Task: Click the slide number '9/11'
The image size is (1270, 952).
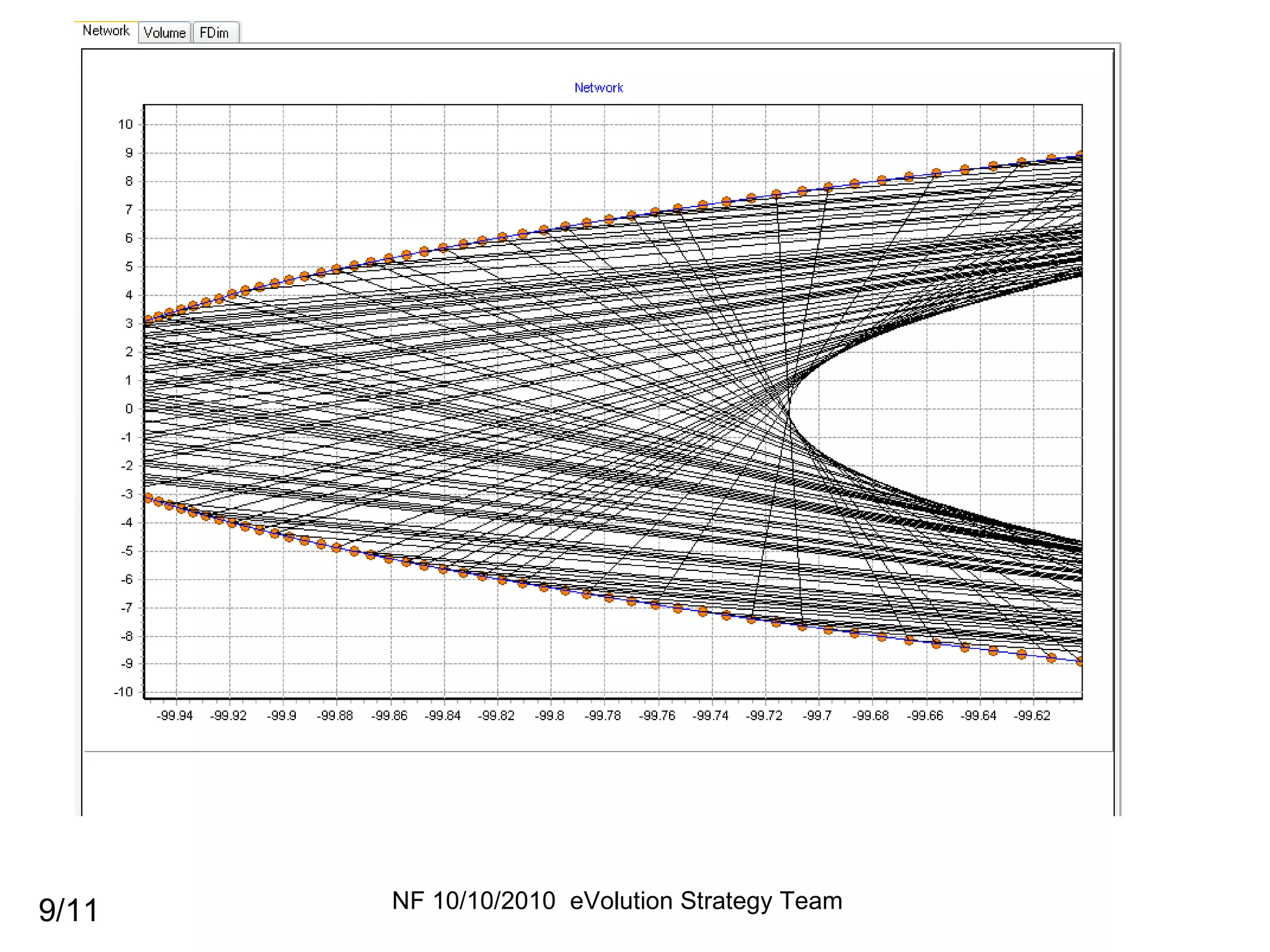Action: click(68, 910)
